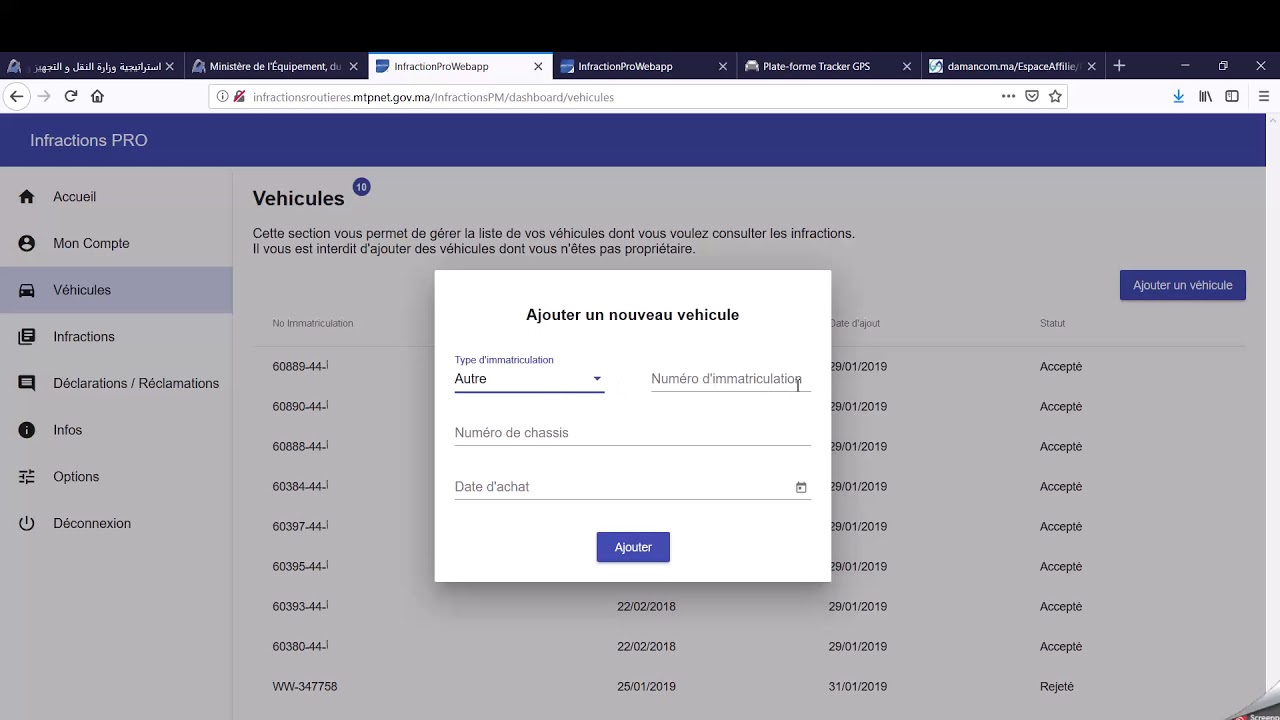Image resolution: width=1280 pixels, height=720 pixels.
Task: Open the downloads arrow icon
Action: [1178, 96]
